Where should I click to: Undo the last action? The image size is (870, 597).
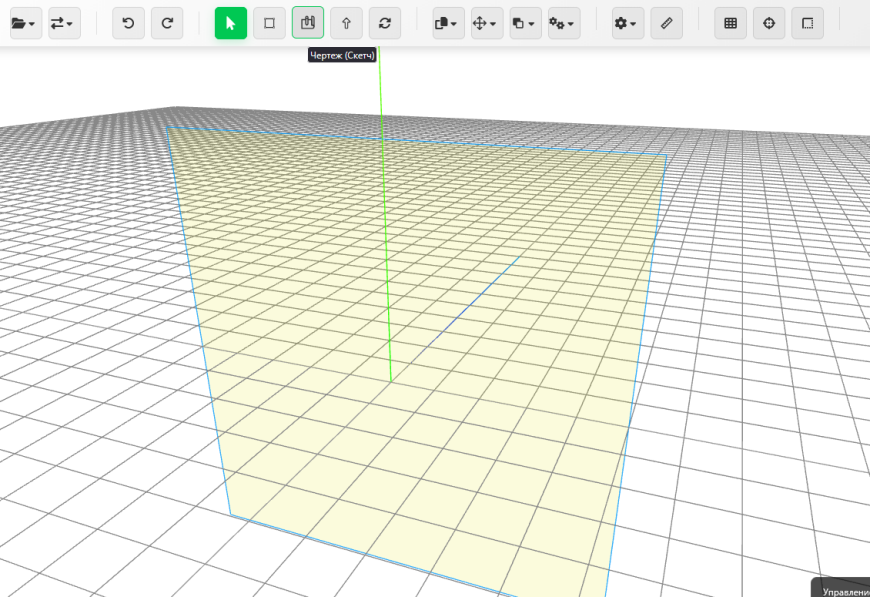tap(128, 22)
